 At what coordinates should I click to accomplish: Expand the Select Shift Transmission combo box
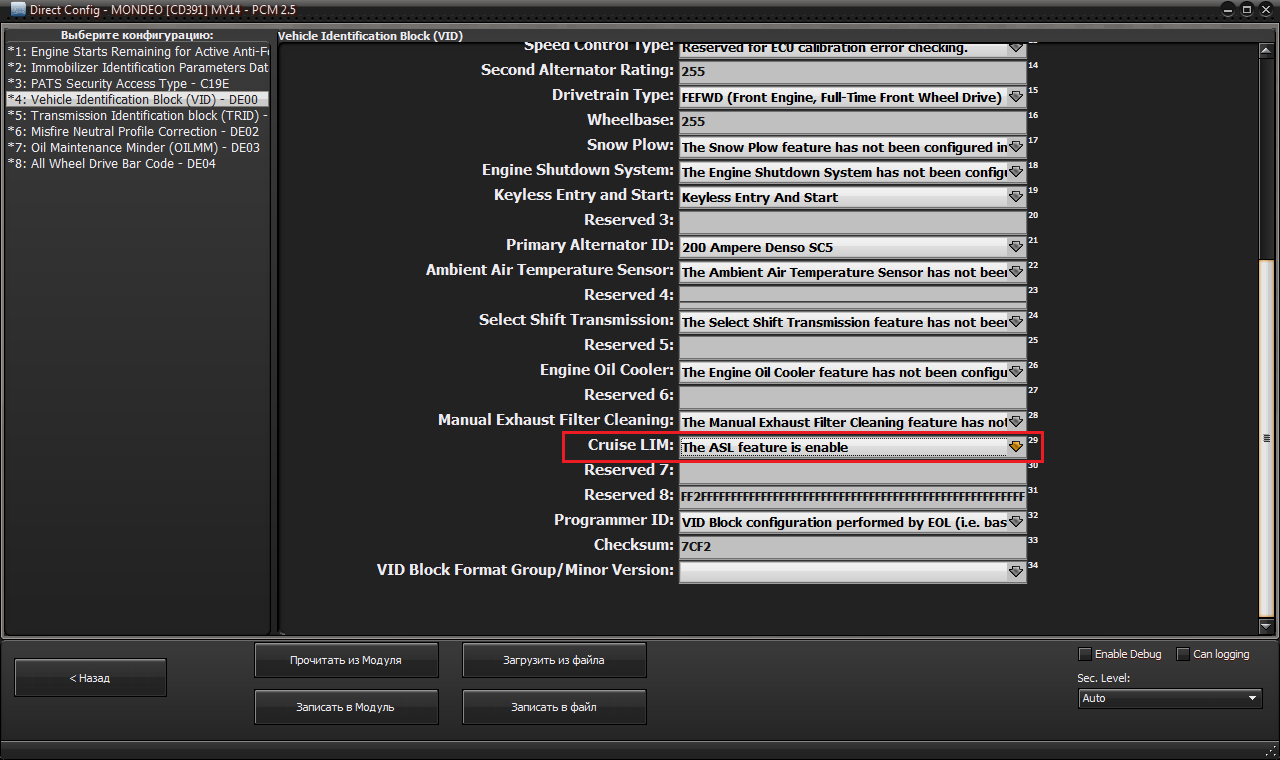click(x=852, y=322)
